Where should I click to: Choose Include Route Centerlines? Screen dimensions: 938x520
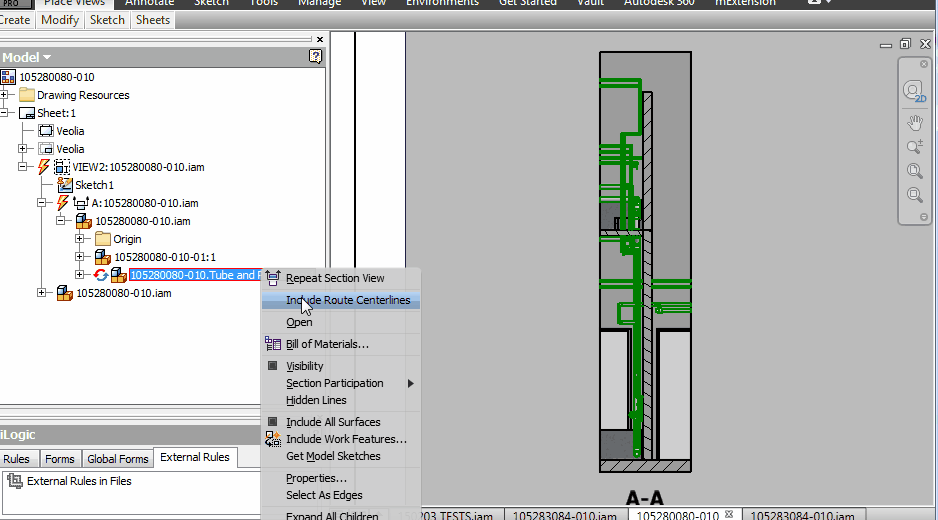pos(341,300)
